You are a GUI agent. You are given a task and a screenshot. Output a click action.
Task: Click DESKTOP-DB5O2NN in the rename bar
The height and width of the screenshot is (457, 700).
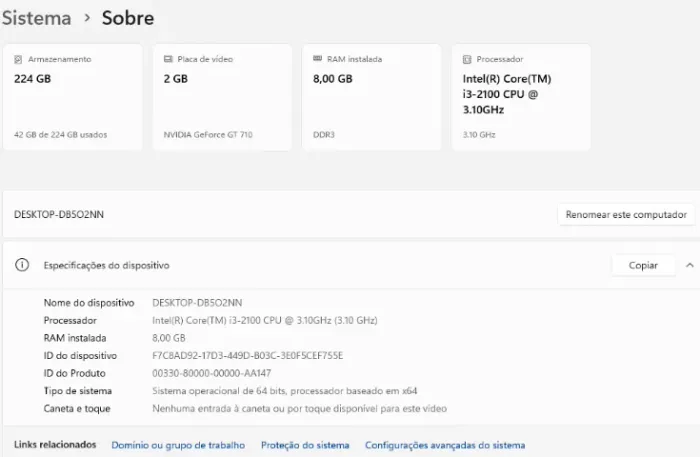pos(59,215)
